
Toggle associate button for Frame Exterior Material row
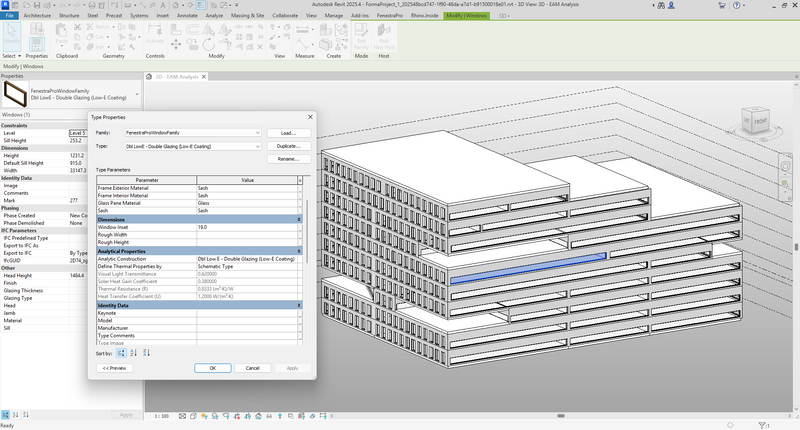(300, 188)
